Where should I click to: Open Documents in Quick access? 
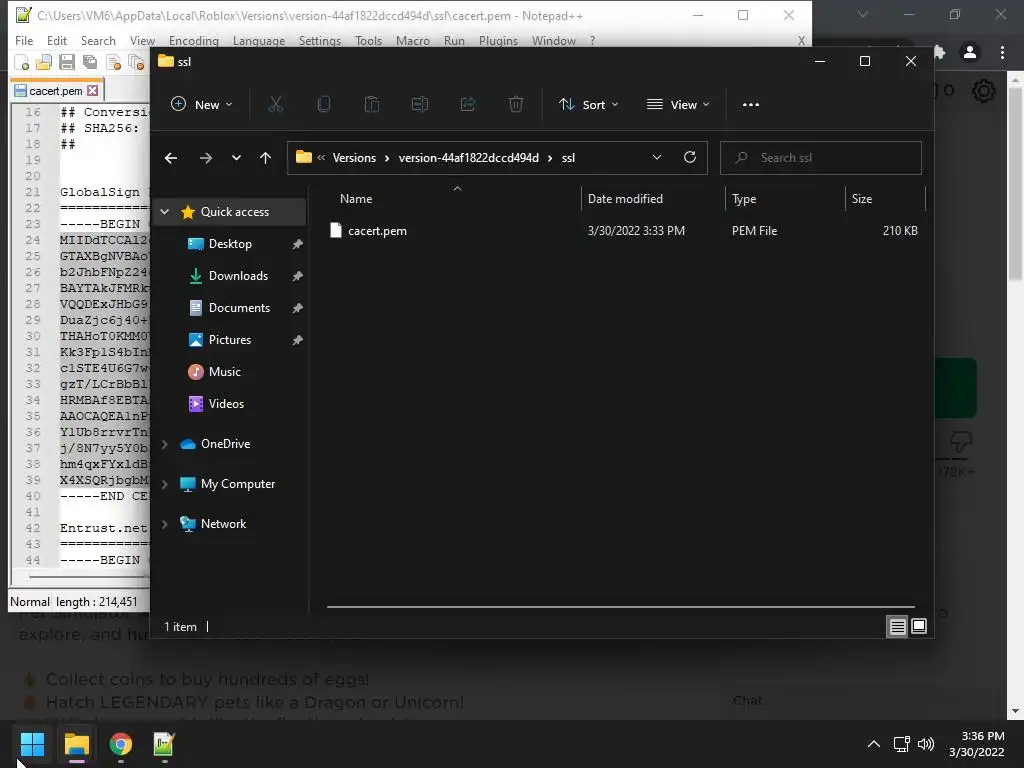click(239, 308)
